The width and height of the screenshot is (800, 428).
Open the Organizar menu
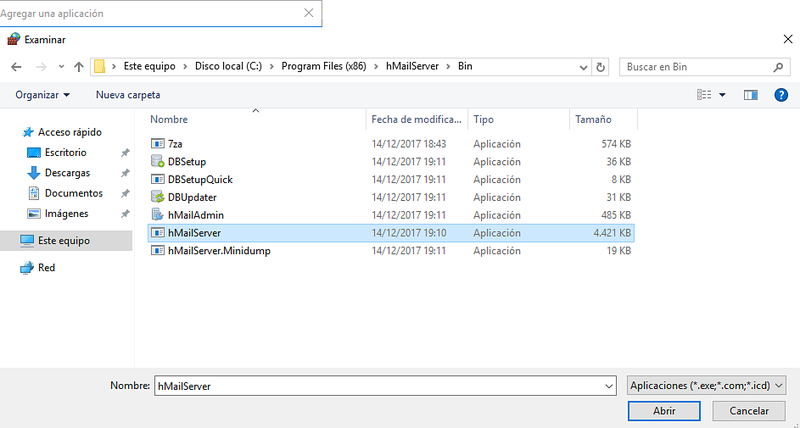[x=42, y=95]
